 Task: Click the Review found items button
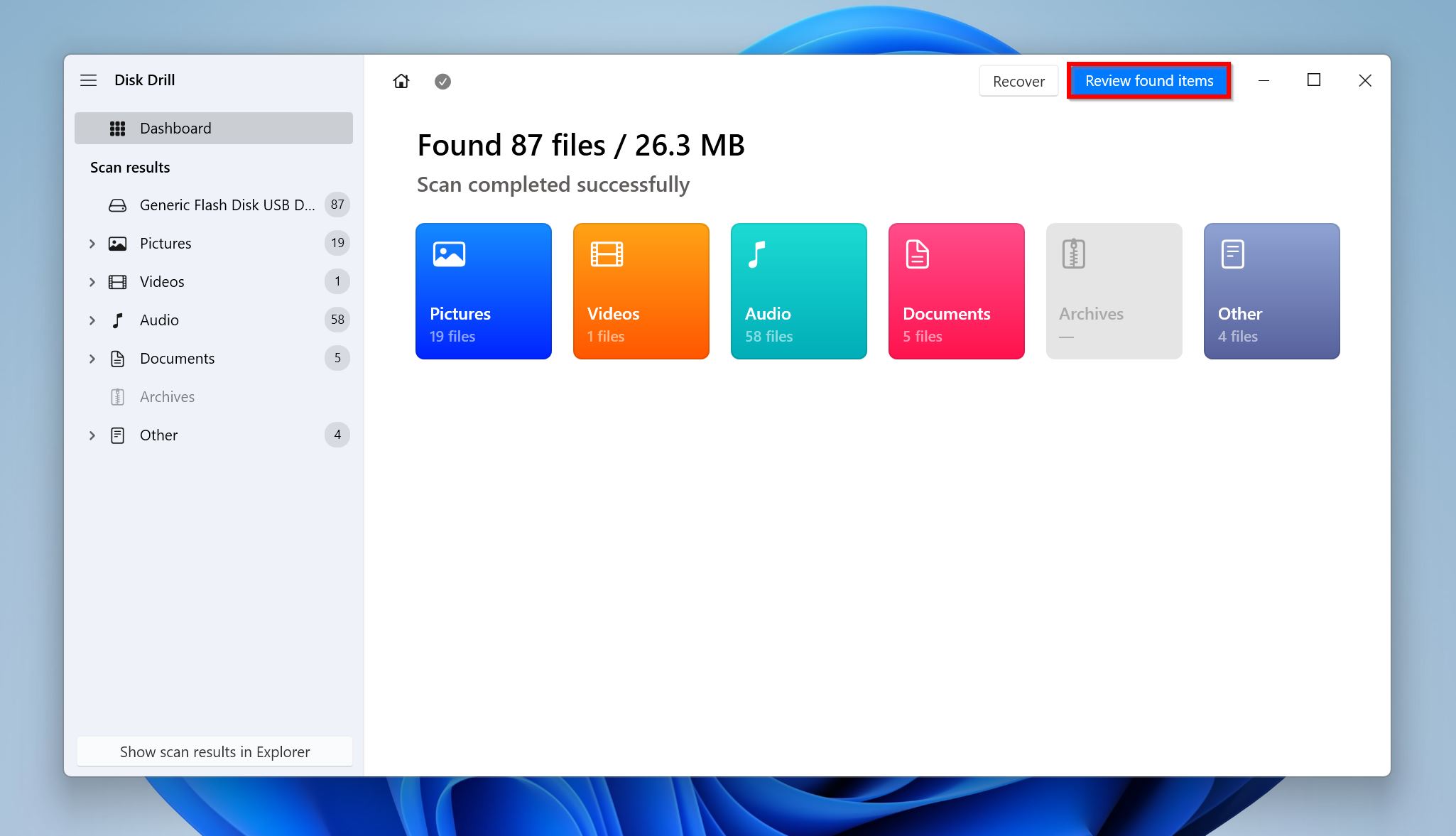(1149, 80)
